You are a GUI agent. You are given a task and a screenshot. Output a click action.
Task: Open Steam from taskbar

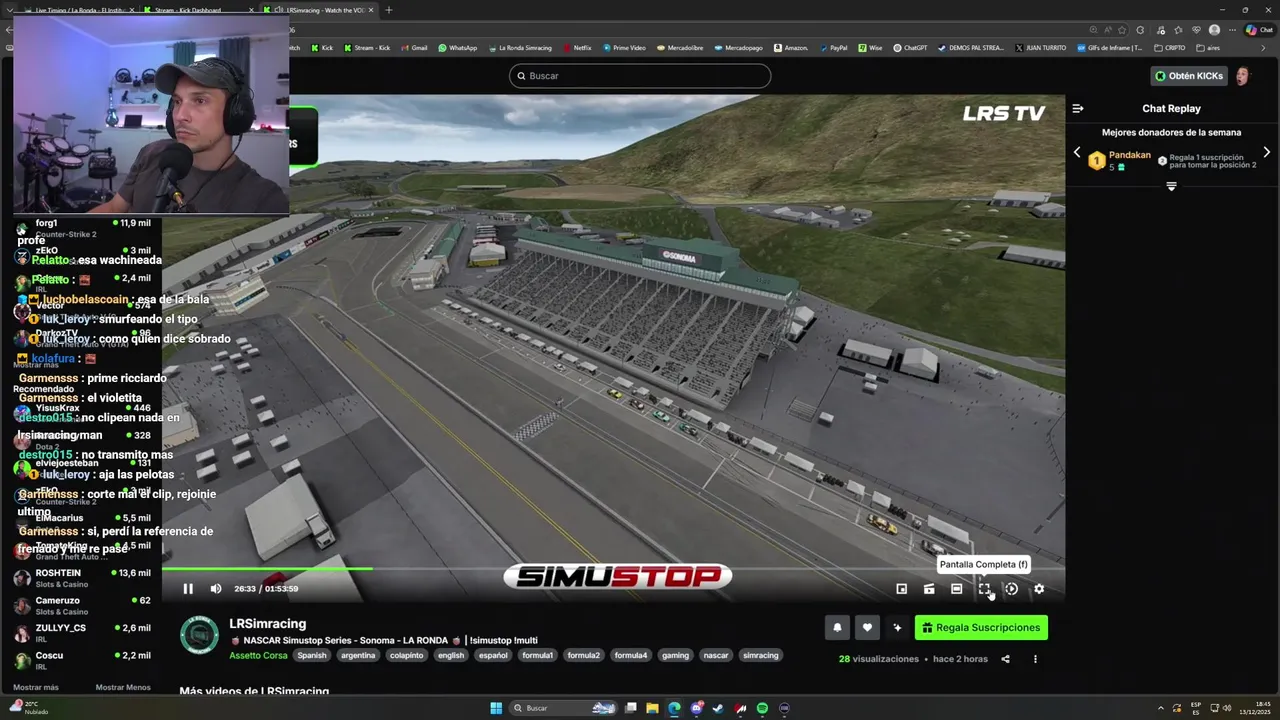[718, 708]
